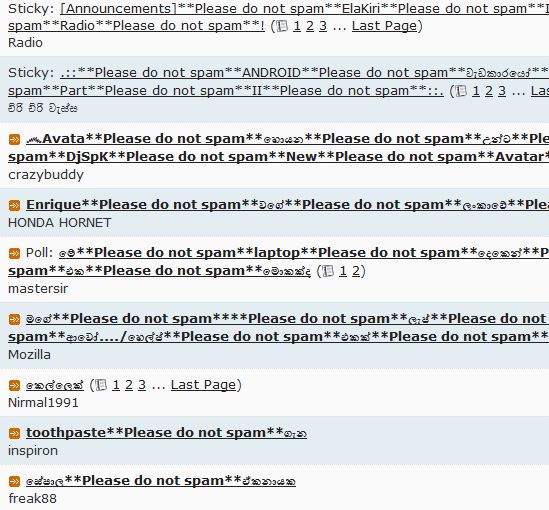The image size is (549, 510).
Task: Open the Enrique thread
Action: pyautogui.click(x=287, y=204)
